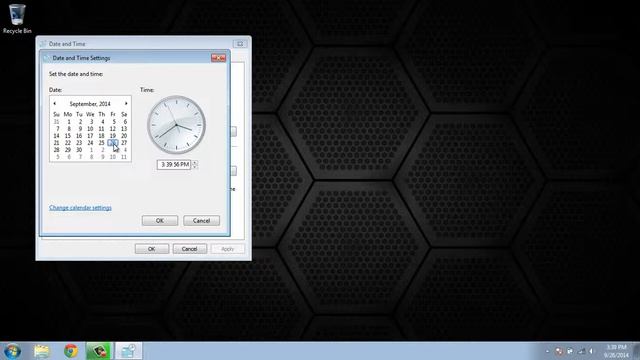
Task: Select September 22 in the calendar
Action: [x=68, y=143]
